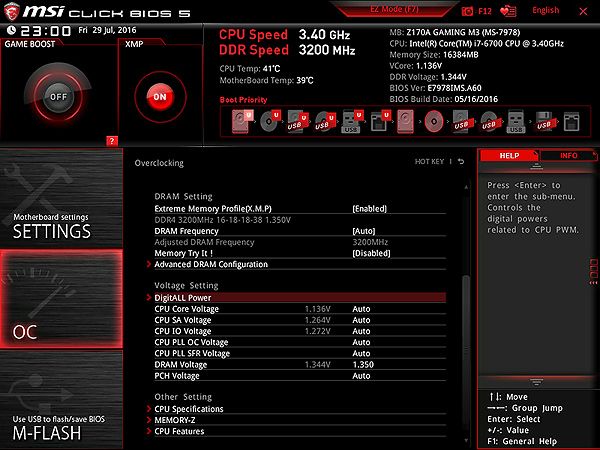Select the UEFI USB CD/DVD boot icon
Screen dimensions: 600x450
coord(325,121)
